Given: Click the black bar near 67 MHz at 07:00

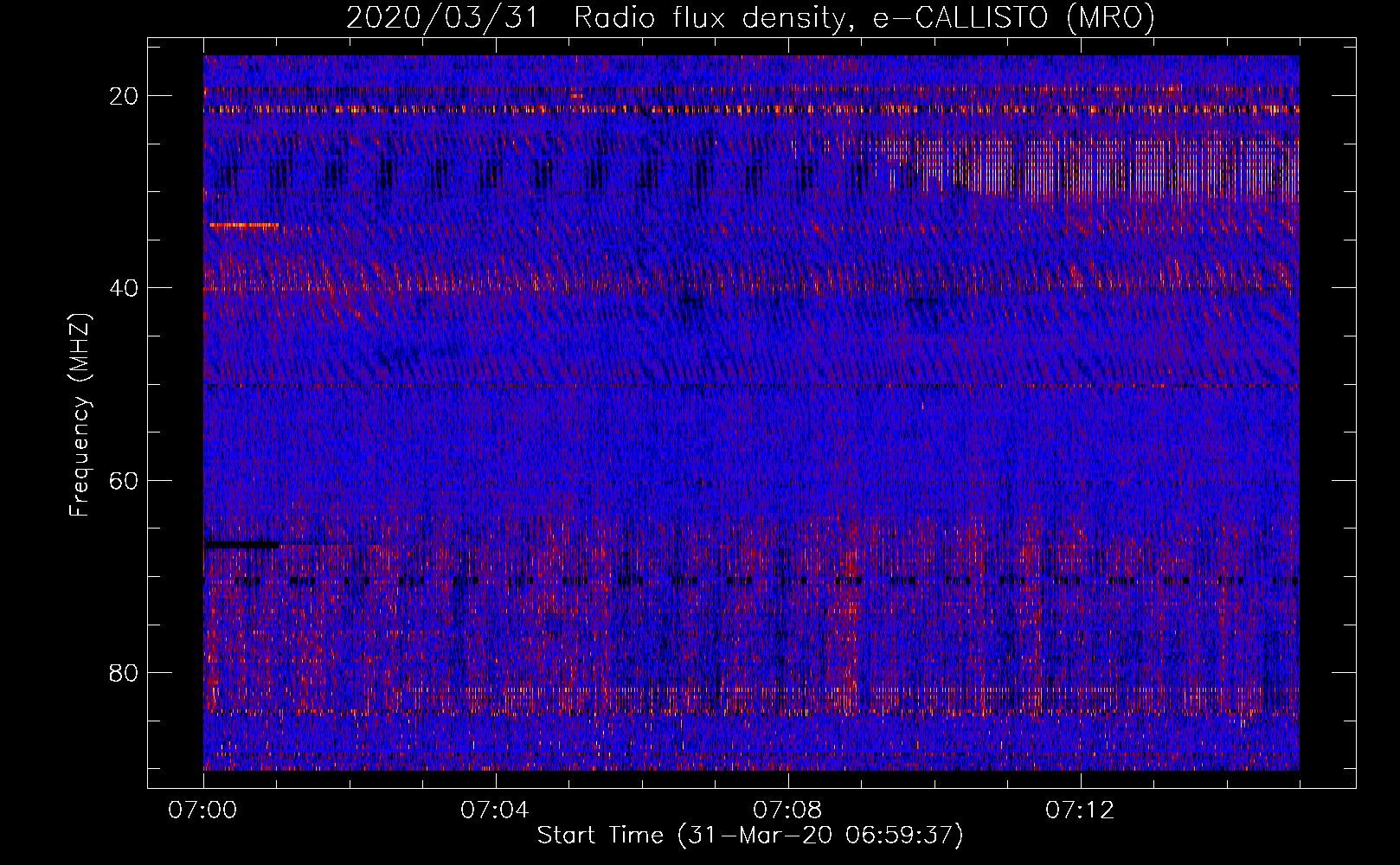Looking at the screenshot, I should point(241,545).
